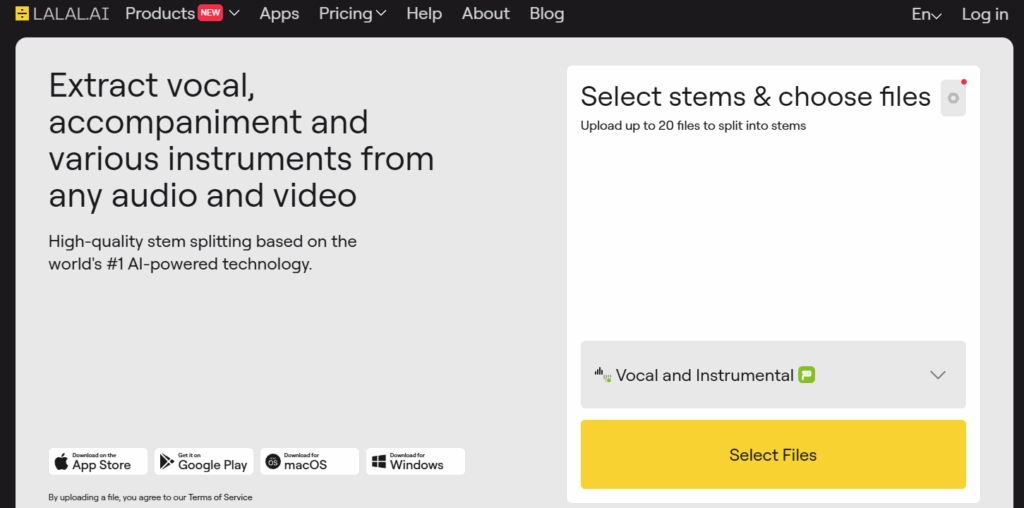Go to the Apps menu item
This screenshot has height=508, width=1024.
tap(279, 14)
